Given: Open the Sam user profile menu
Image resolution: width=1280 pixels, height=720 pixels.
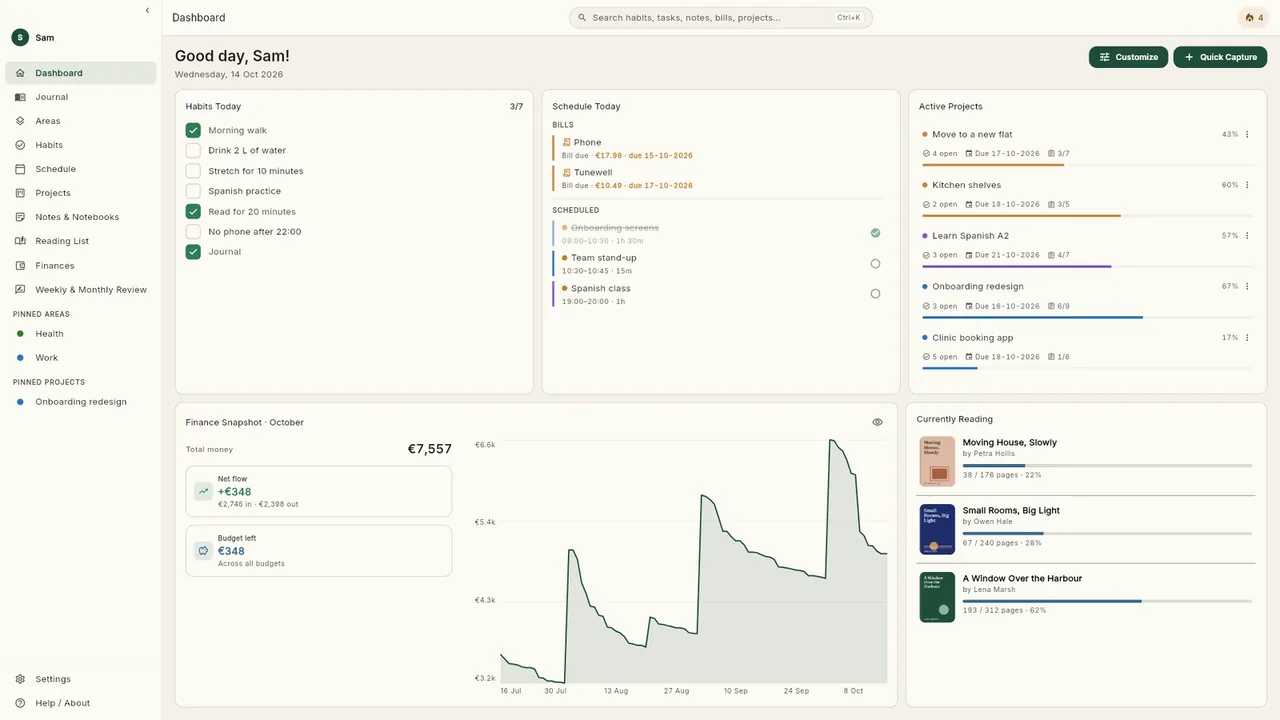Looking at the screenshot, I should click(33, 37).
